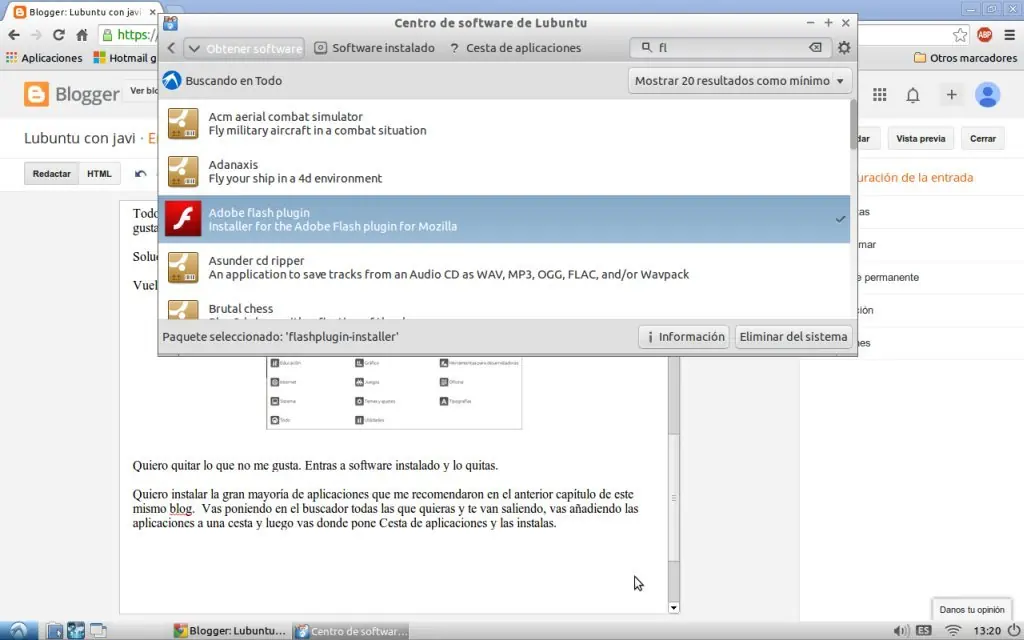Select the Adobe flash plugin row
The width and height of the screenshot is (1024, 640).
click(x=504, y=219)
